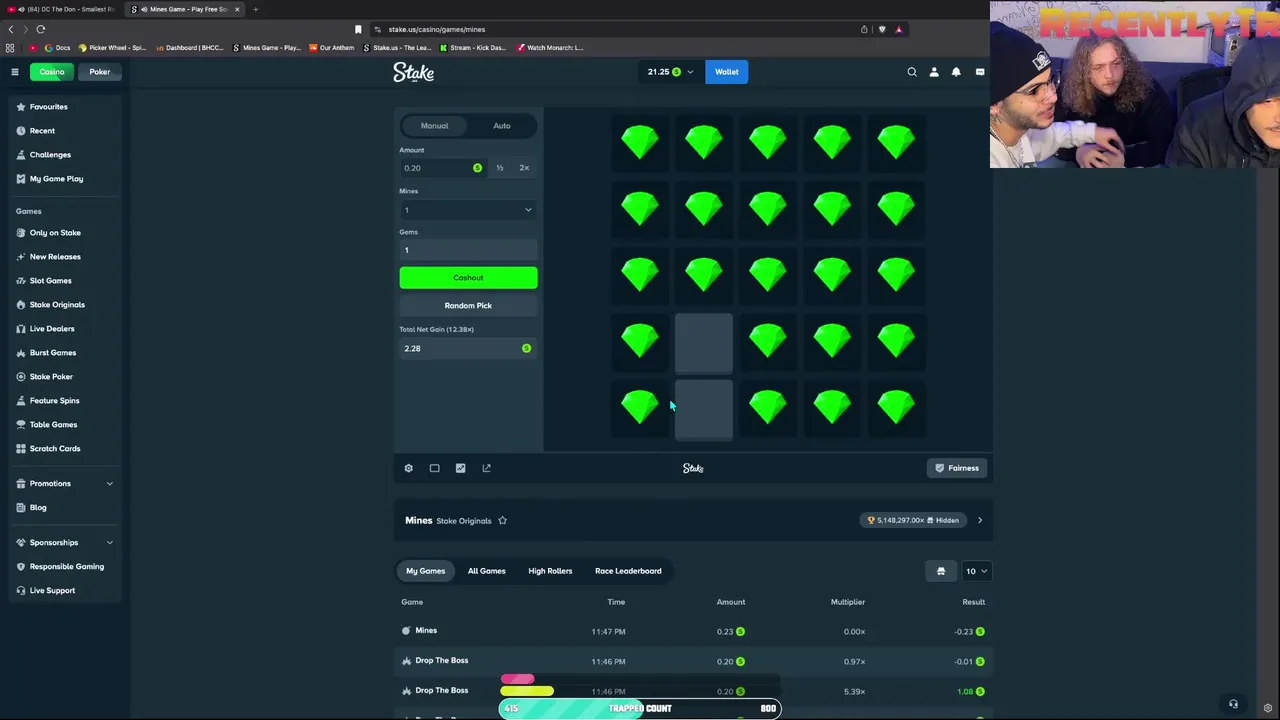Click the Random Pick button

click(x=468, y=305)
